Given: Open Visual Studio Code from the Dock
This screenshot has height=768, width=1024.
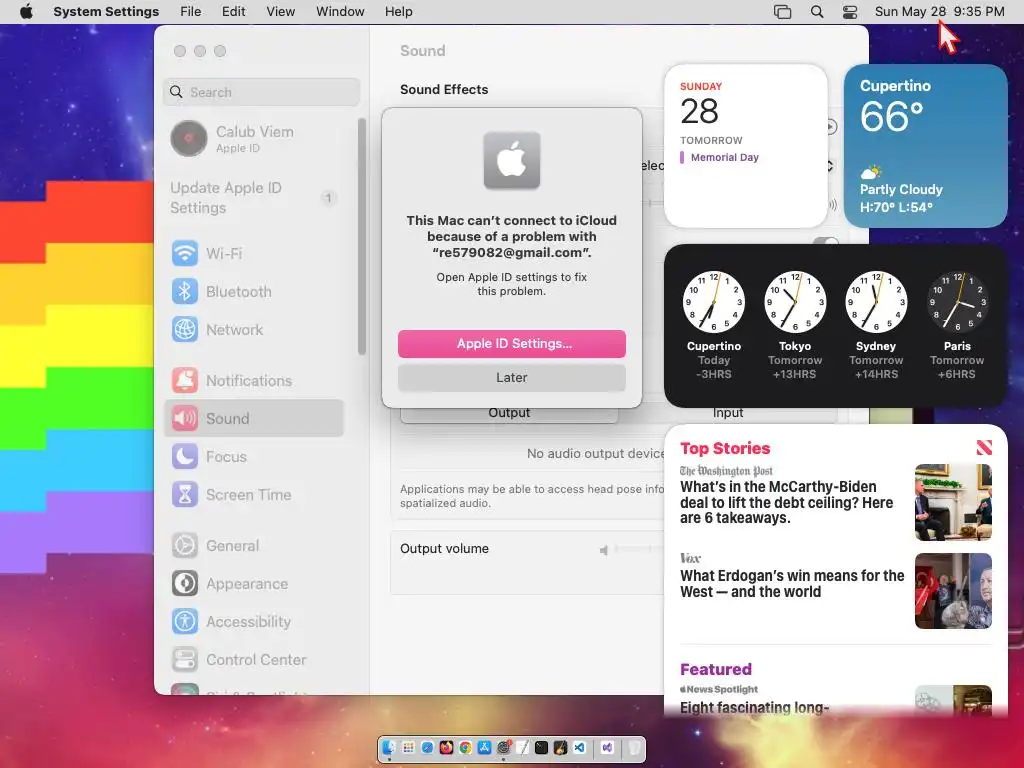Looking at the screenshot, I should [579, 747].
